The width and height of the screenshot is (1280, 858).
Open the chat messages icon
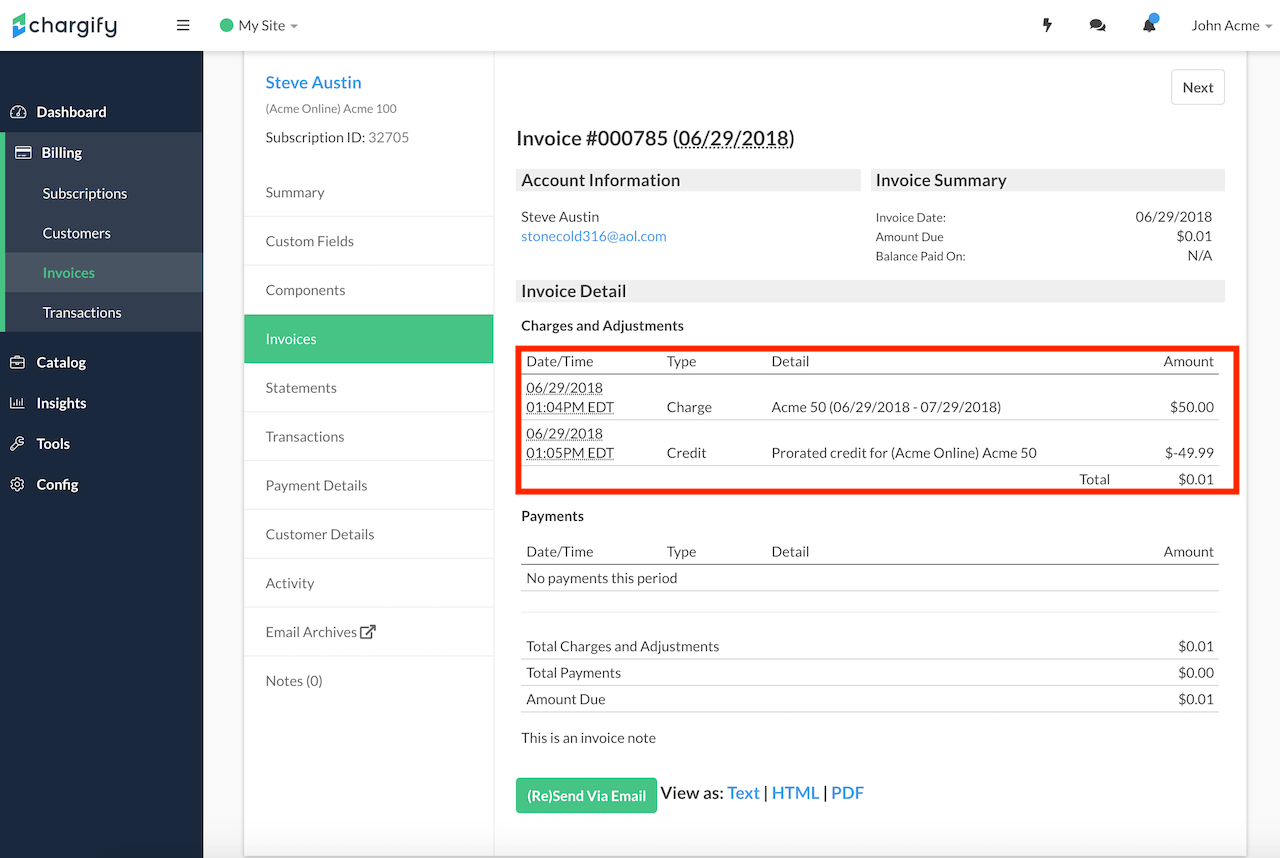(x=1097, y=26)
